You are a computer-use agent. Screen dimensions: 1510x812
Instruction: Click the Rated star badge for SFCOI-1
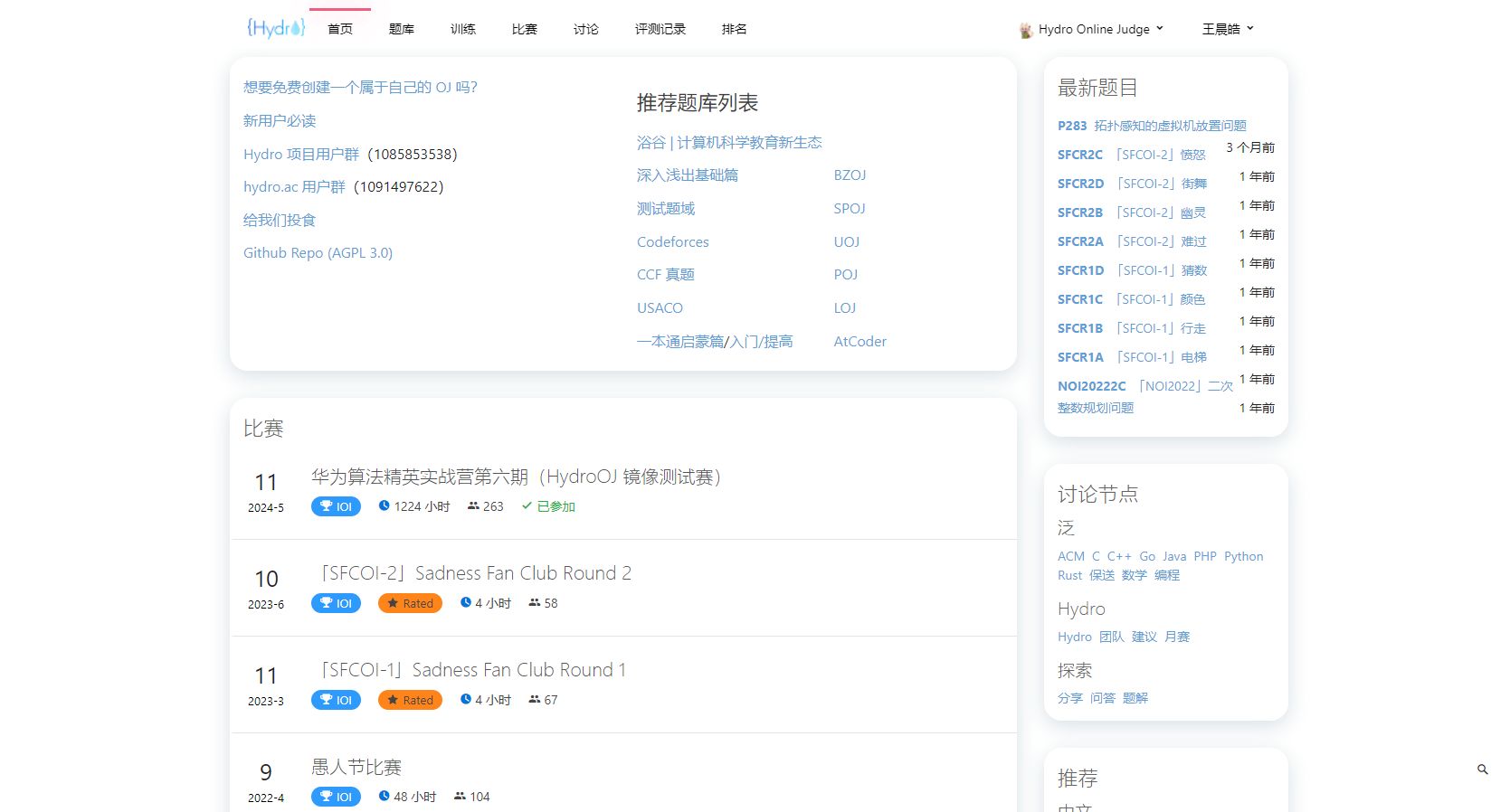click(x=410, y=700)
